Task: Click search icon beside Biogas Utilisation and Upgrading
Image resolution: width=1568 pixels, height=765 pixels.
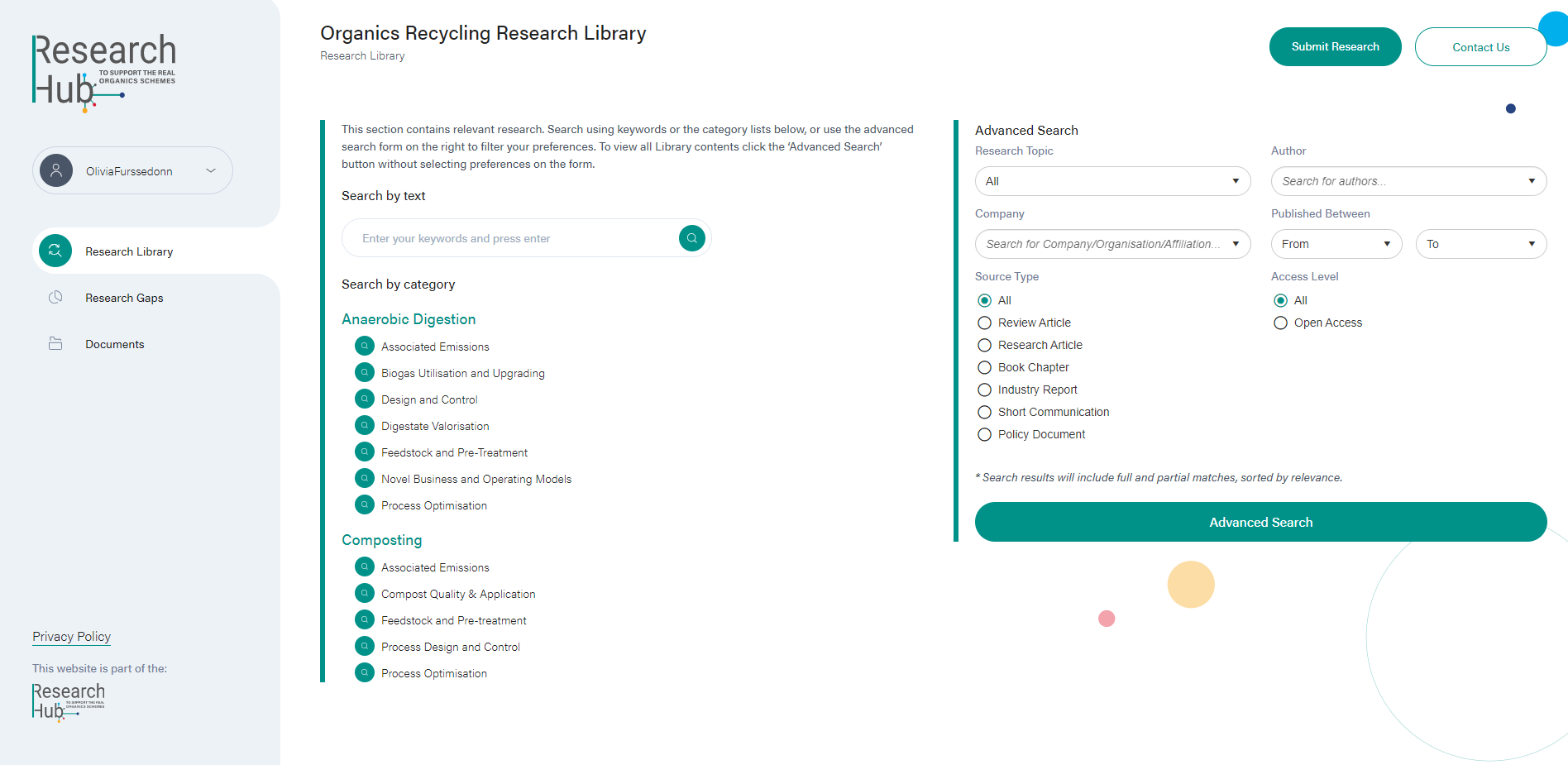Action: (x=365, y=372)
